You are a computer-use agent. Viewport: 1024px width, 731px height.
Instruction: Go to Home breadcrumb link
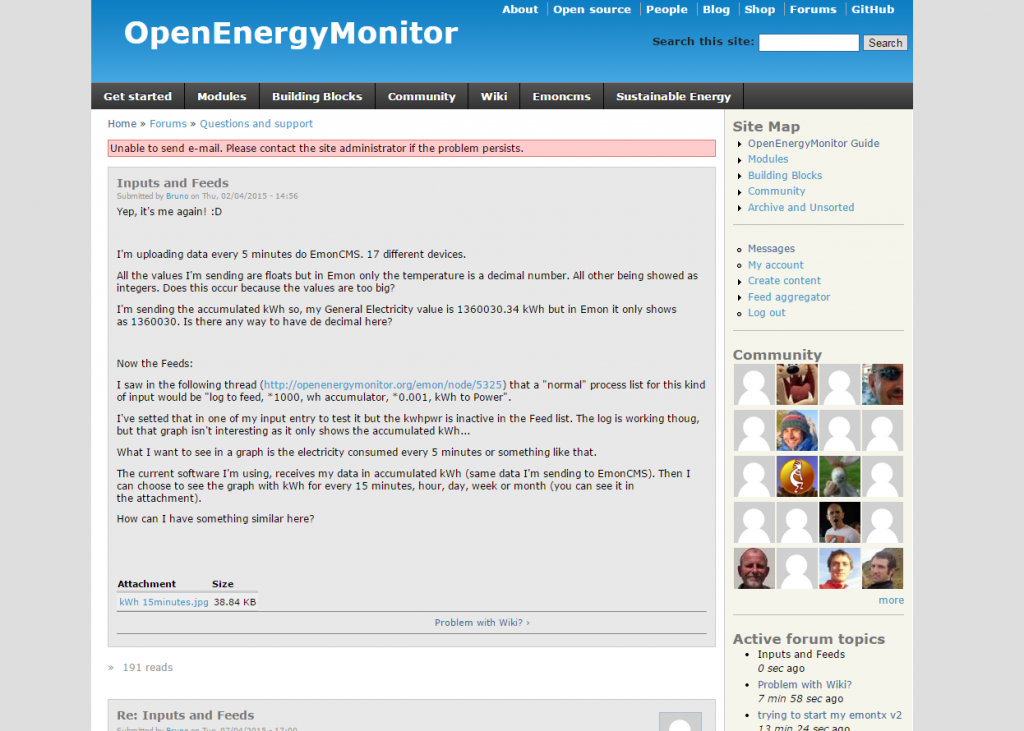(122, 123)
